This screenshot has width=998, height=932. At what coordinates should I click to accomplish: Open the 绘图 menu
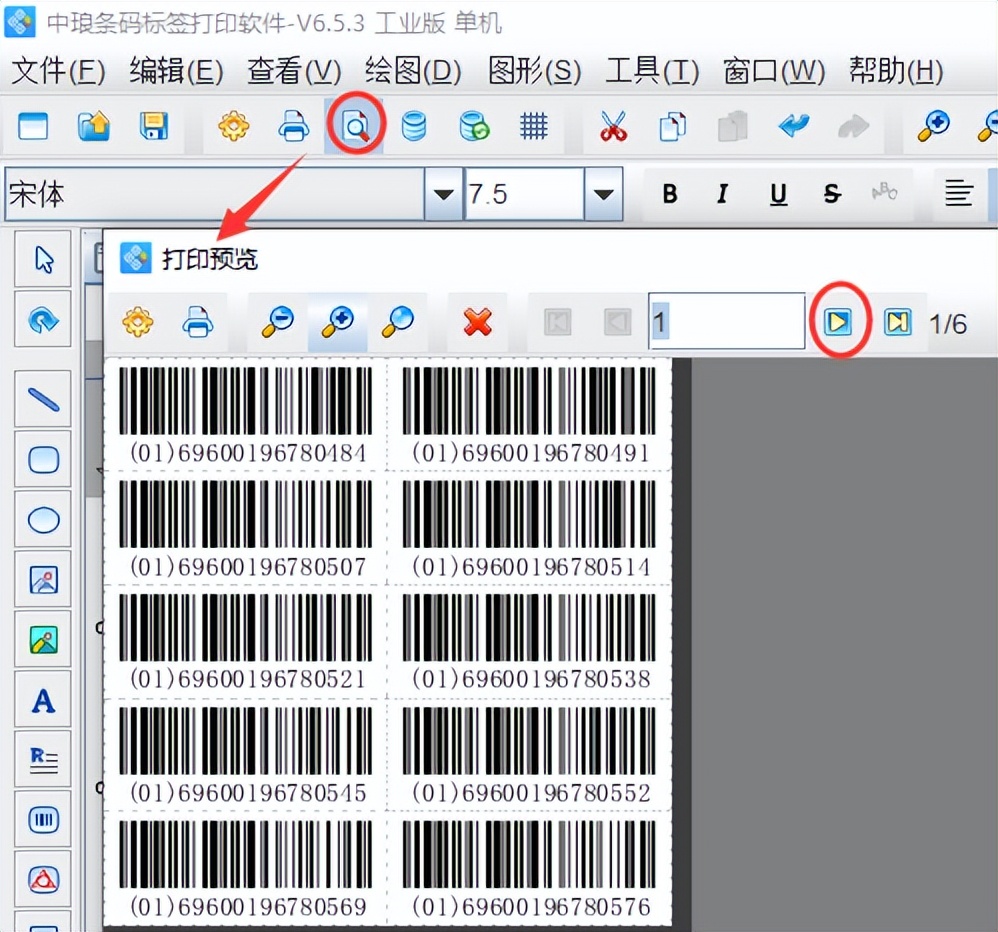(410, 71)
